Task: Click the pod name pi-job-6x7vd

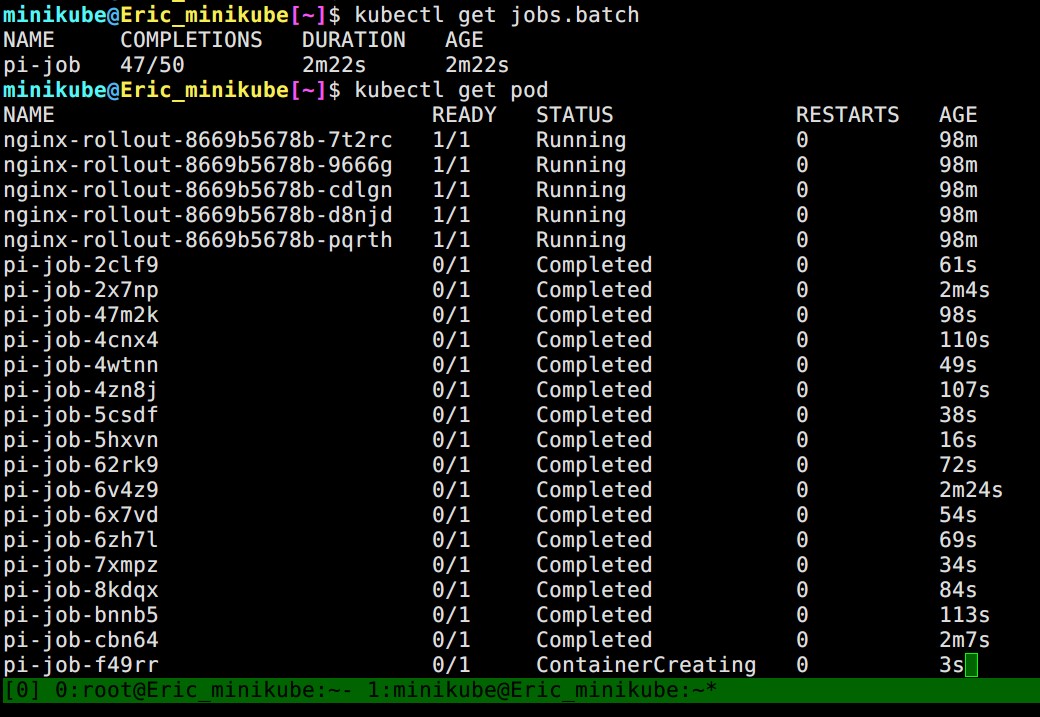Action: pos(81,515)
